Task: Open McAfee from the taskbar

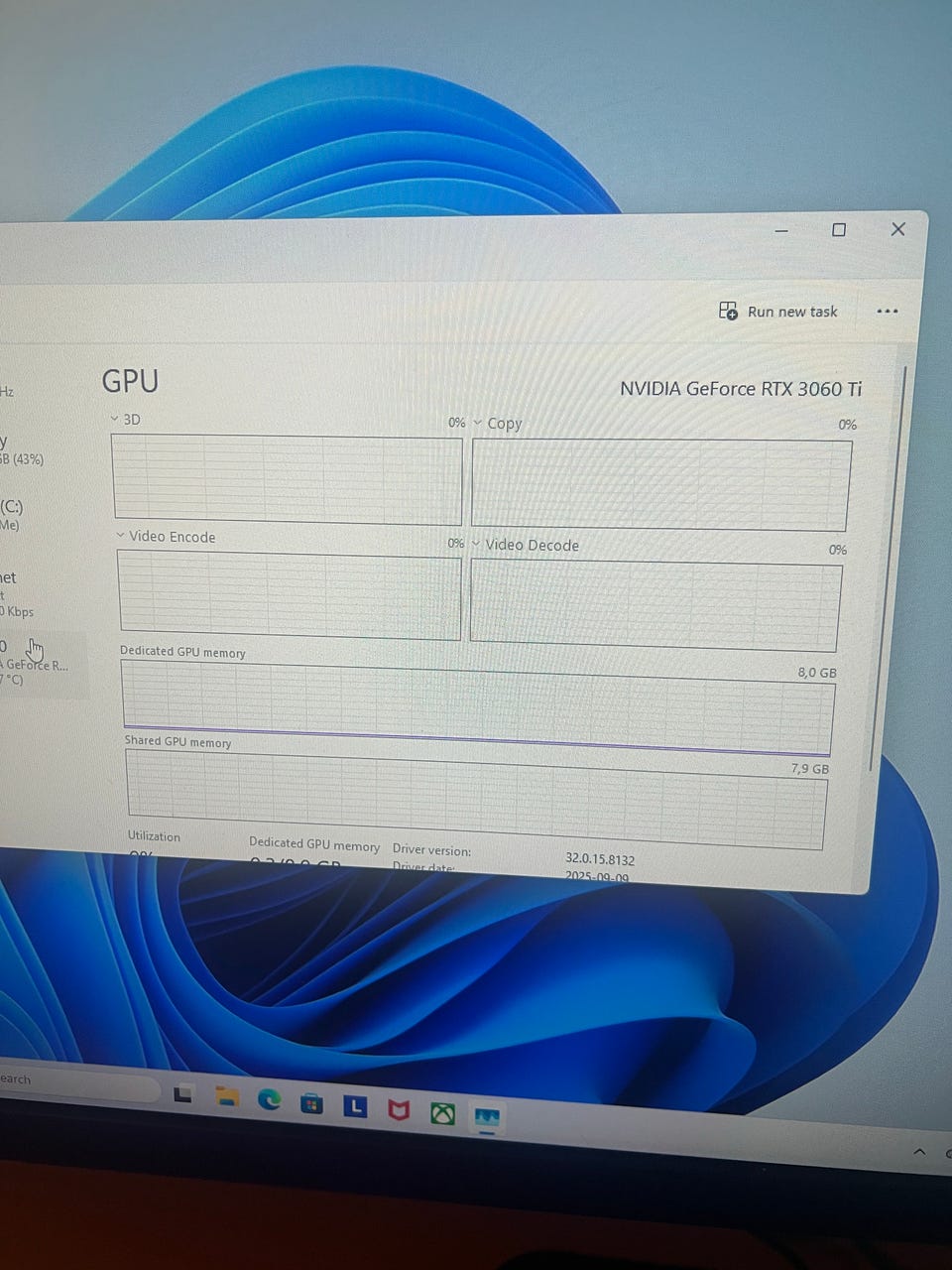Action: (x=399, y=1109)
